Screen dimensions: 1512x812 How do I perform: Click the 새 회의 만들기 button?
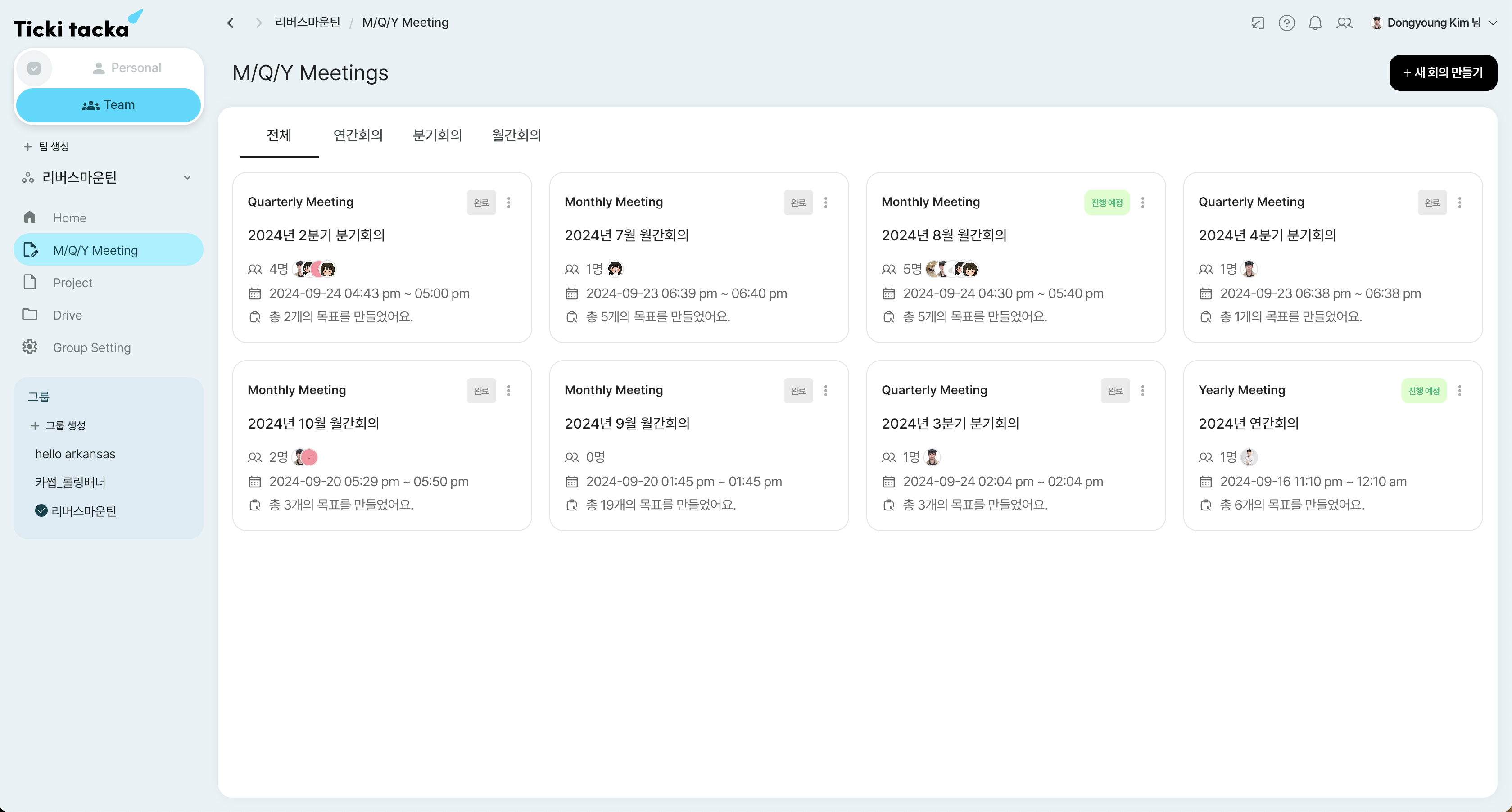(1442, 73)
